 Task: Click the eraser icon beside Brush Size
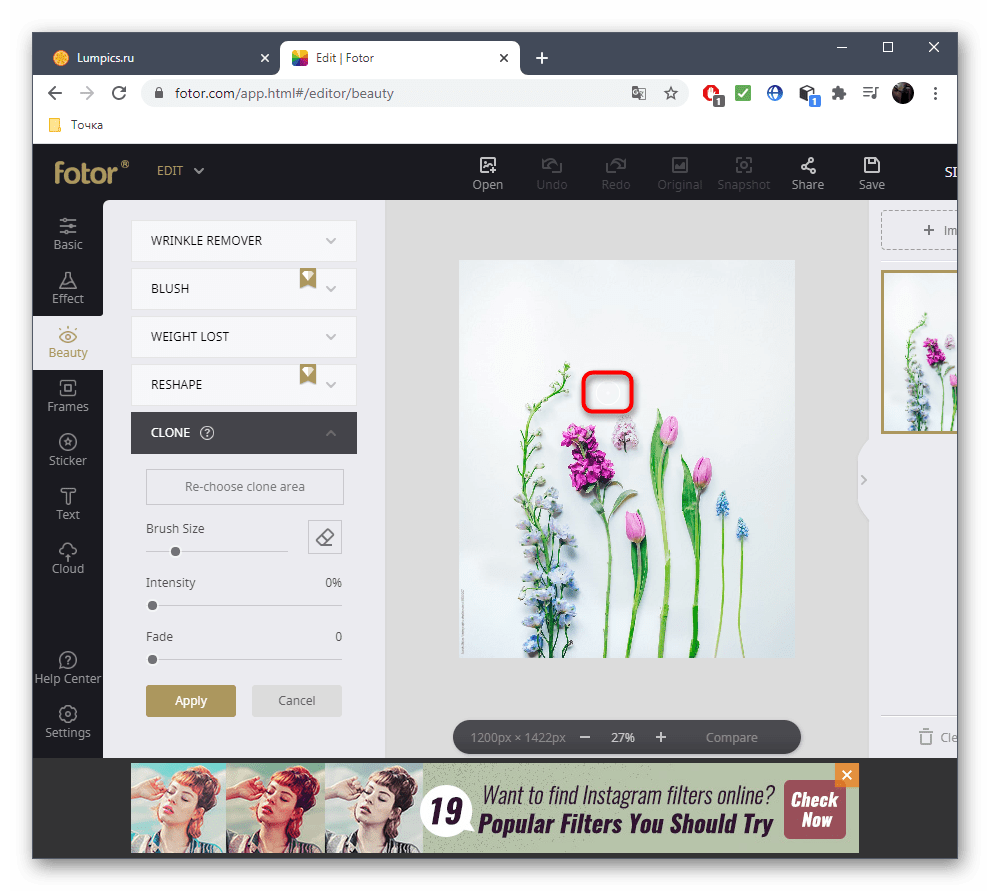click(x=324, y=537)
